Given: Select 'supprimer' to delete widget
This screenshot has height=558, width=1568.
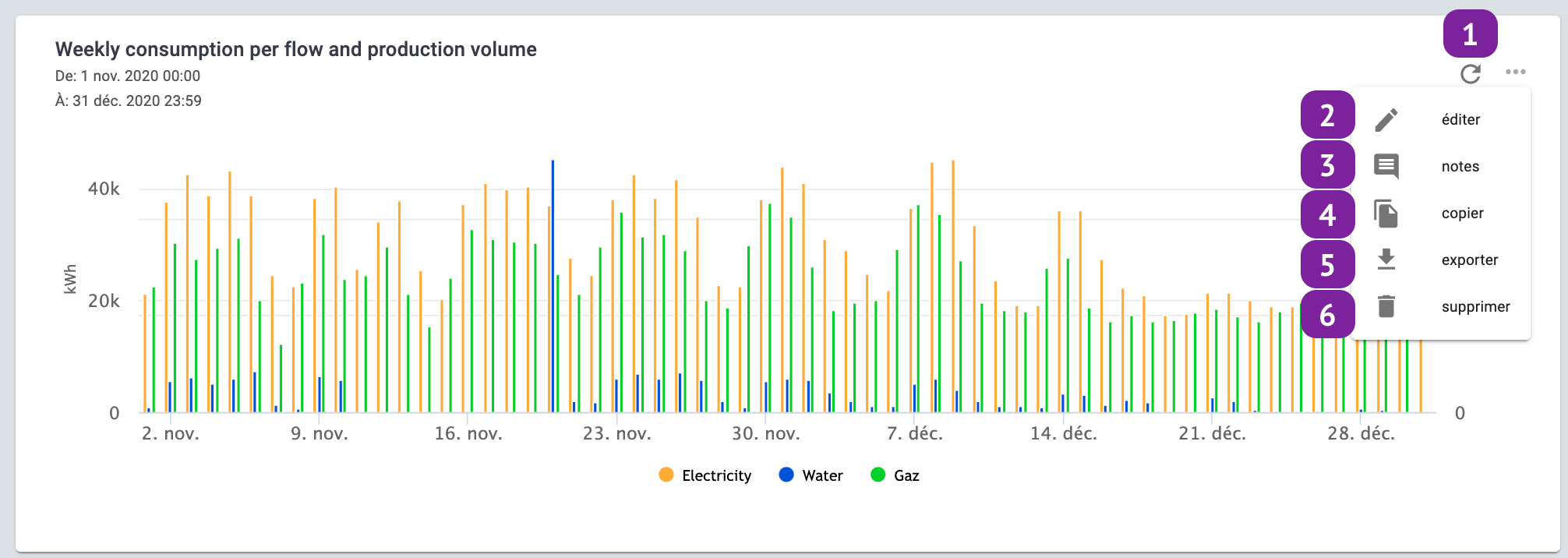Looking at the screenshot, I should (1475, 307).
